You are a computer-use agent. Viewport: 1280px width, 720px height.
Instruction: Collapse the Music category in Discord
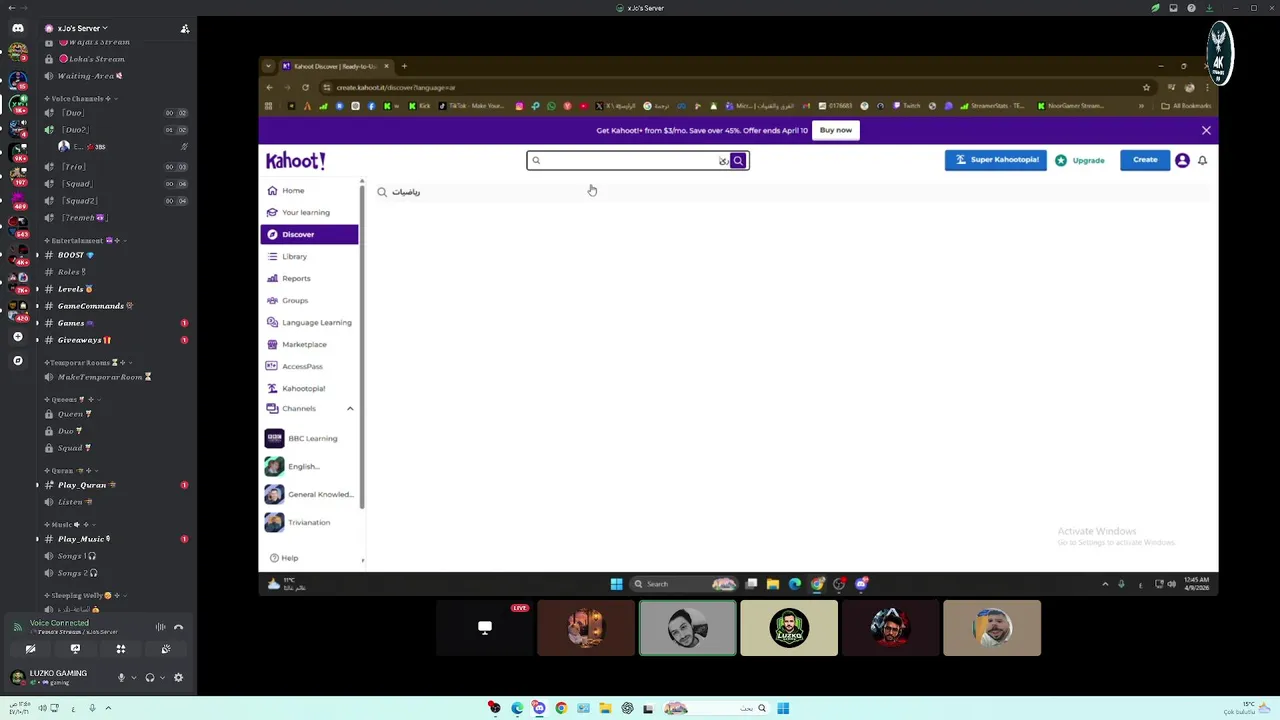point(68,524)
